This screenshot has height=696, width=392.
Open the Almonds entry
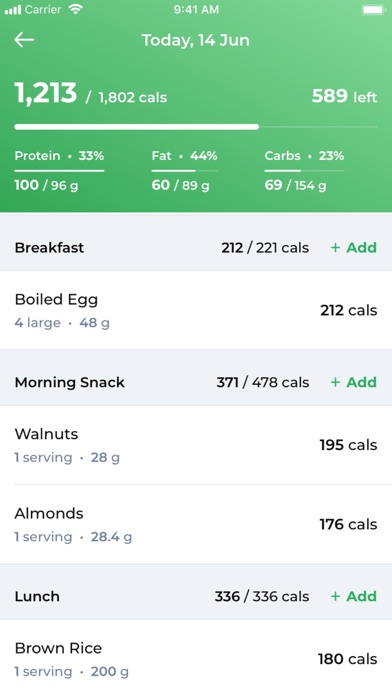coord(196,524)
